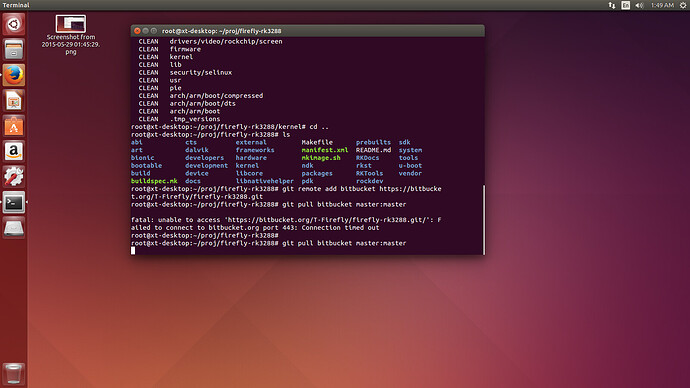Click 'packages' directory name
The image size is (690, 388).
tap(317, 173)
